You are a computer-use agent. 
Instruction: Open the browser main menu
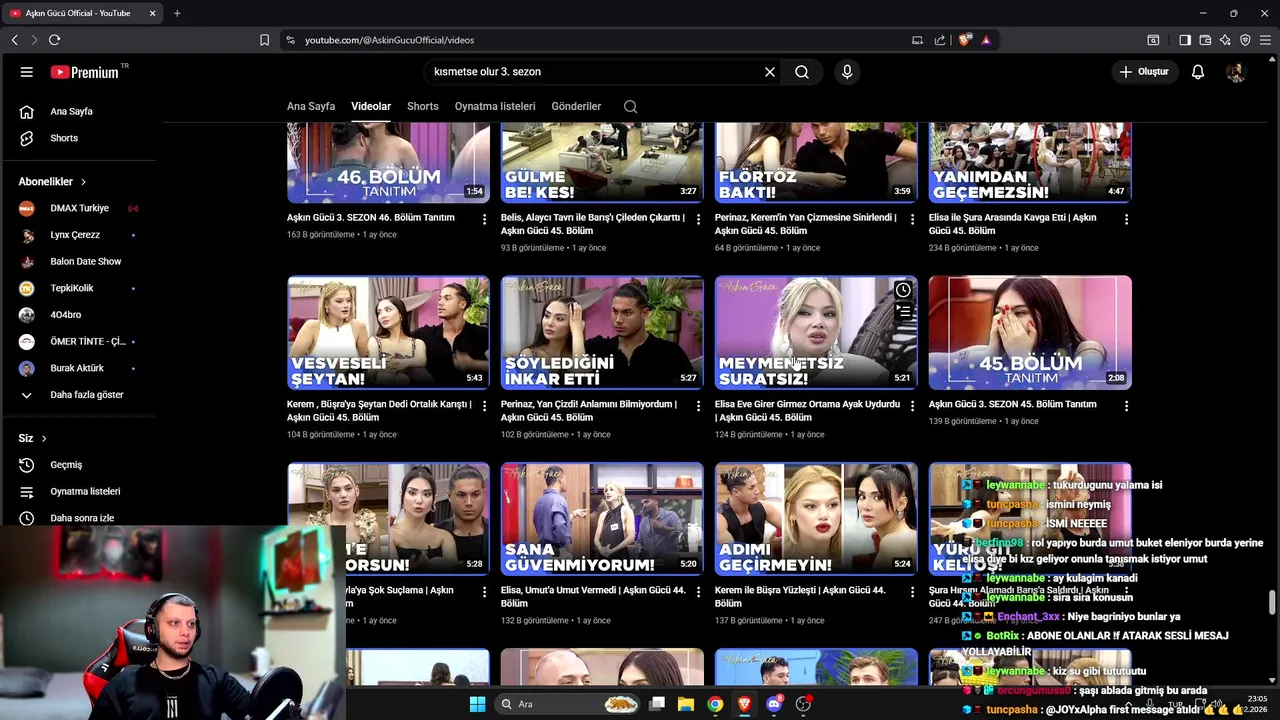coord(1265,40)
